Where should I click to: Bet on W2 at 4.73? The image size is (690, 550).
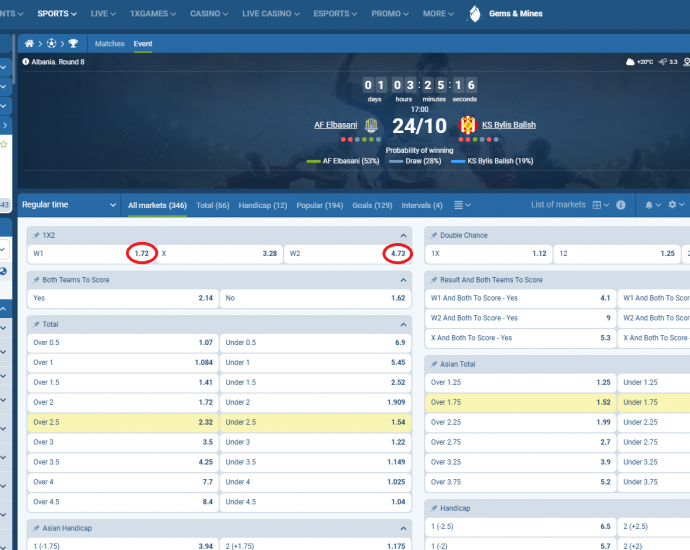click(x=348, y=254)
